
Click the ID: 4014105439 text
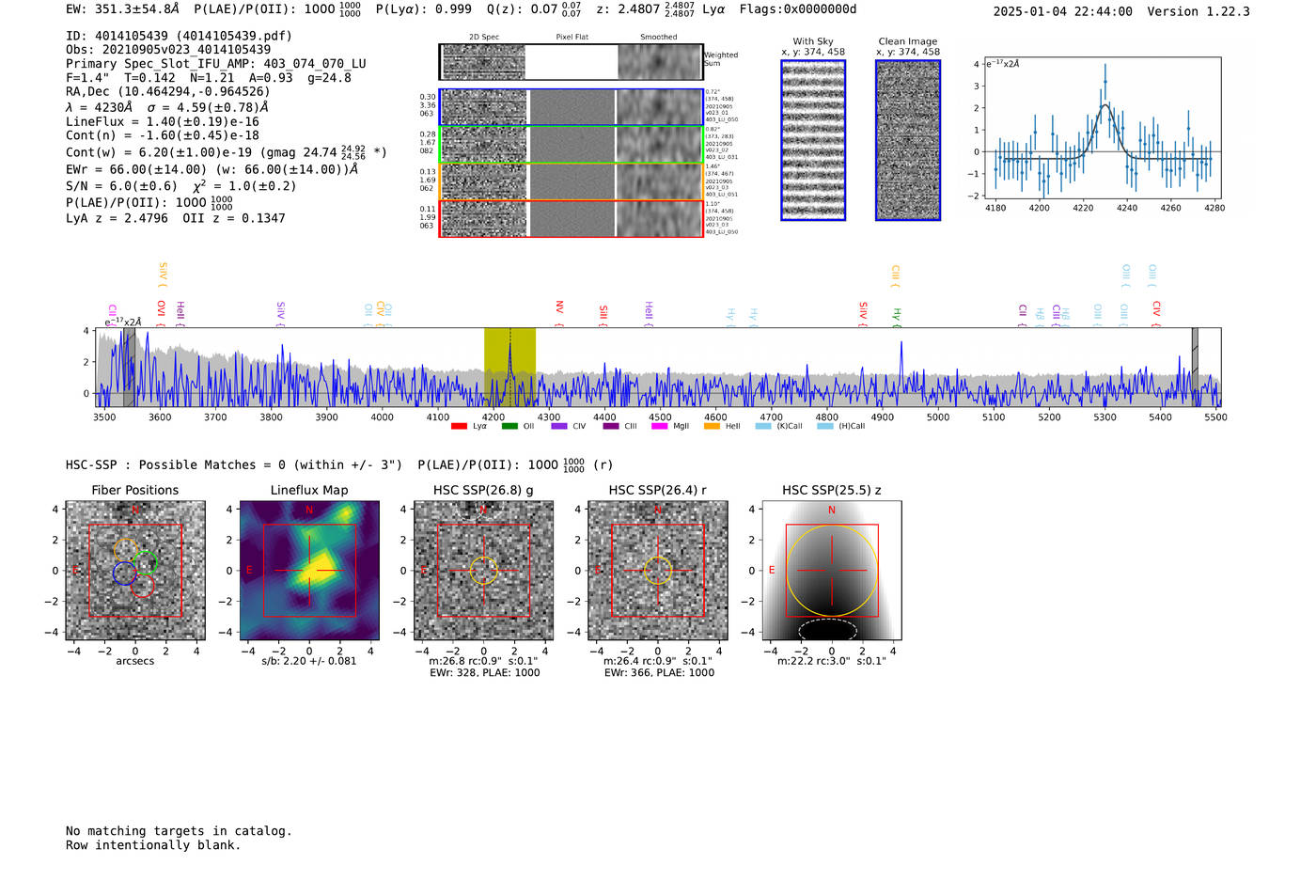(179, 36)
